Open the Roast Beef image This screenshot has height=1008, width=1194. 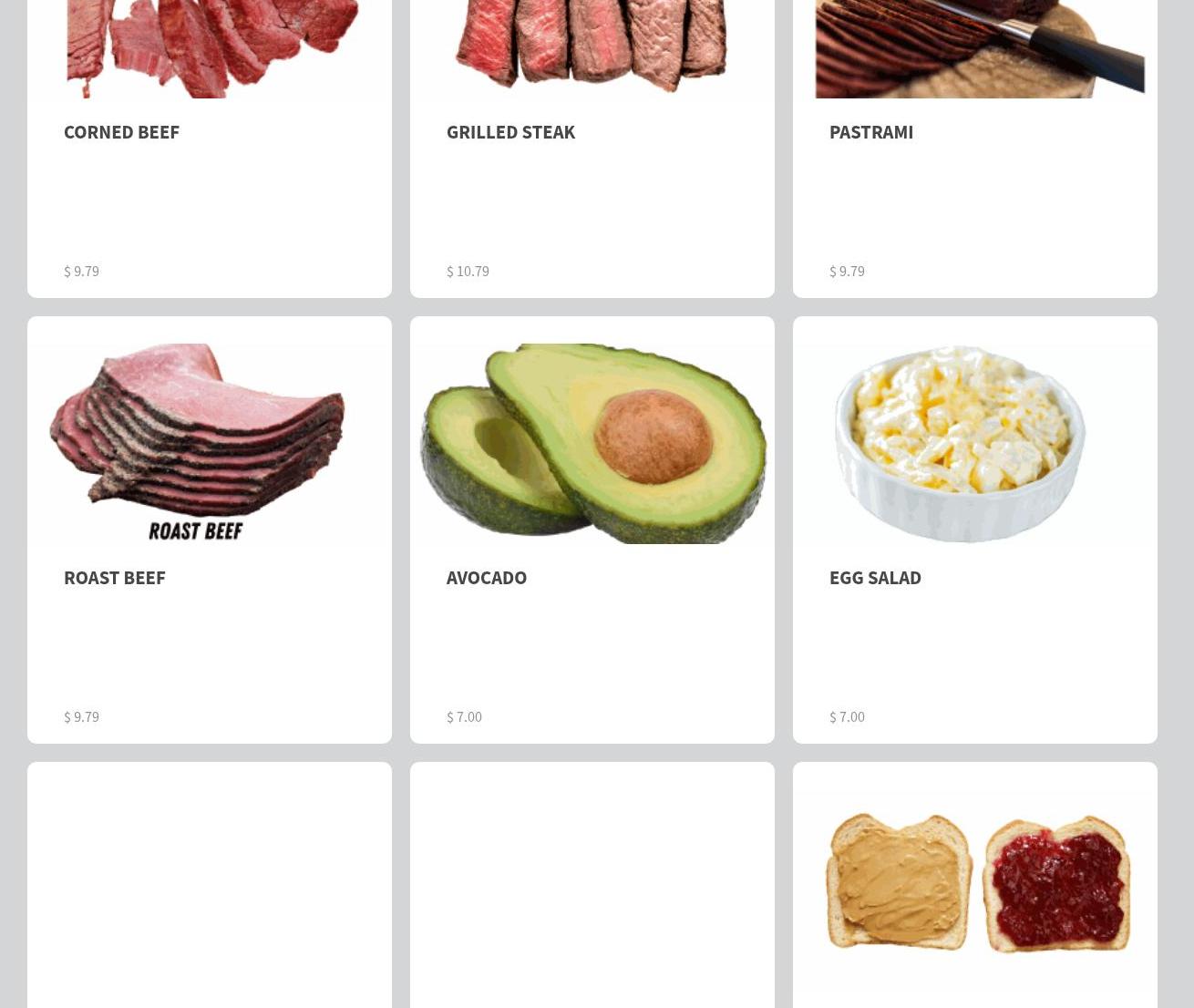point(210,444)
